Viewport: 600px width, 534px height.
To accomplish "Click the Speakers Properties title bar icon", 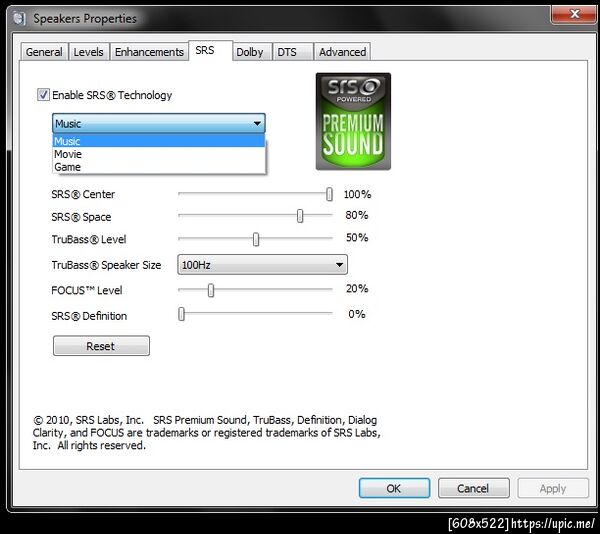I will pyautogui.click(x=19, y=18).
